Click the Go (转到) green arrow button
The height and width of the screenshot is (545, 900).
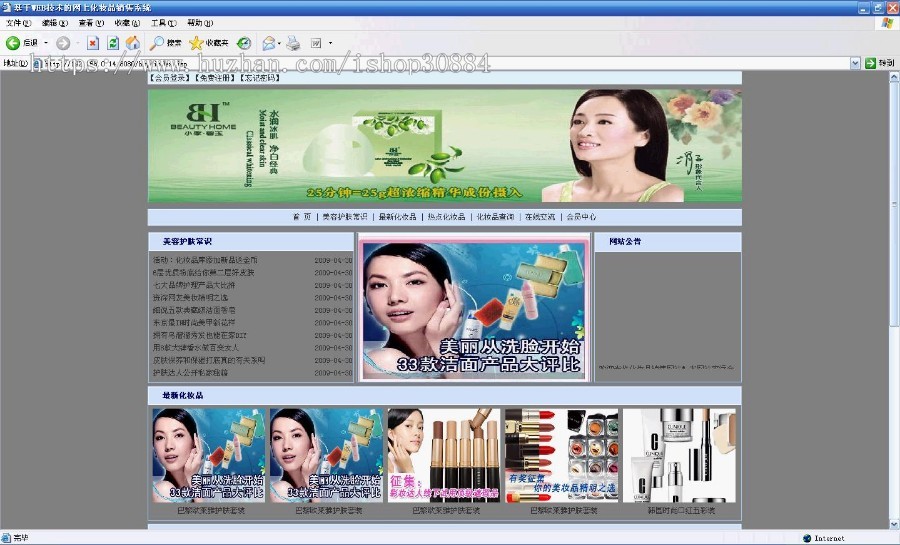880,63
